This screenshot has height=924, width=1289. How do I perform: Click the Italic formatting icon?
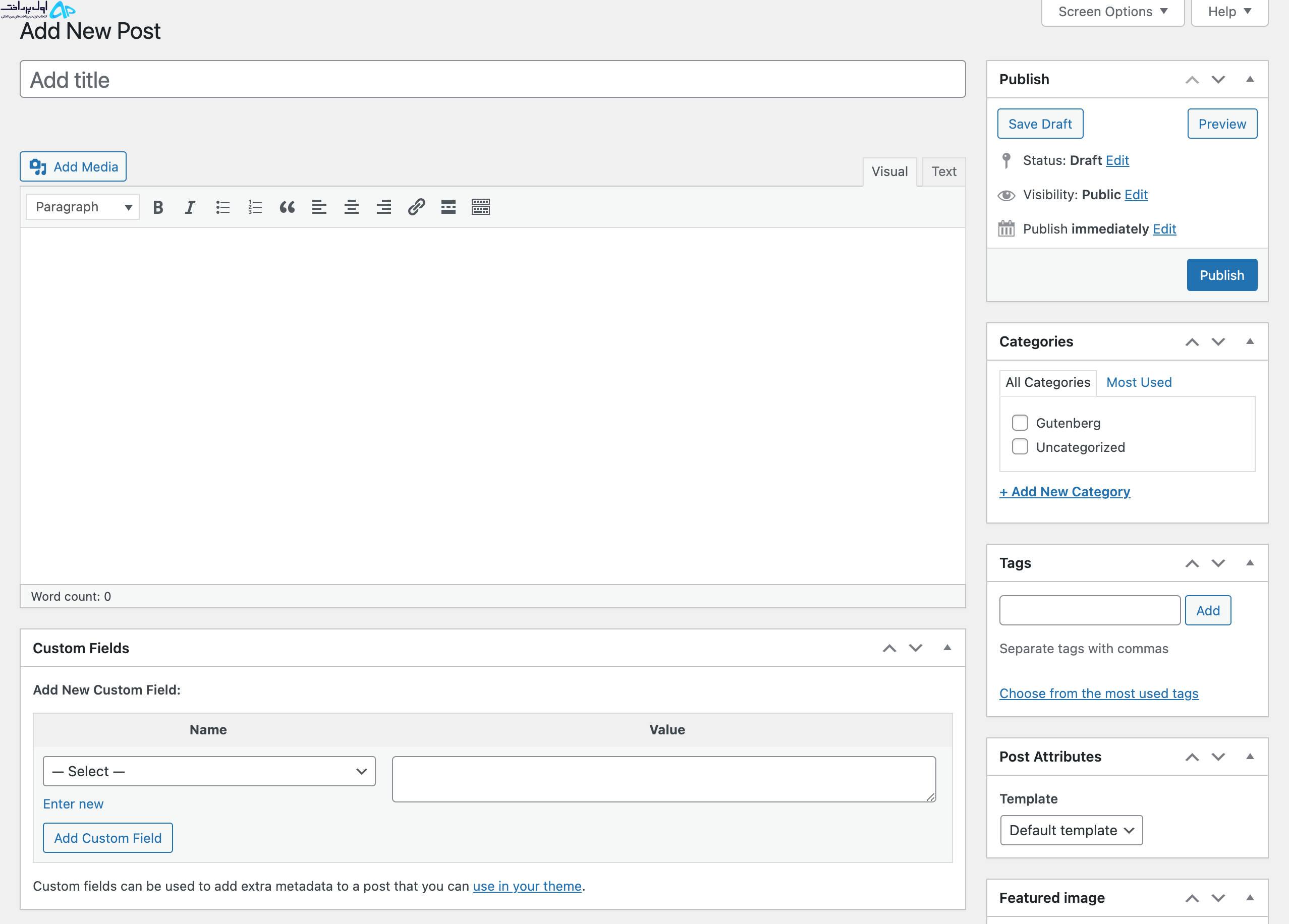pos(190,207)
